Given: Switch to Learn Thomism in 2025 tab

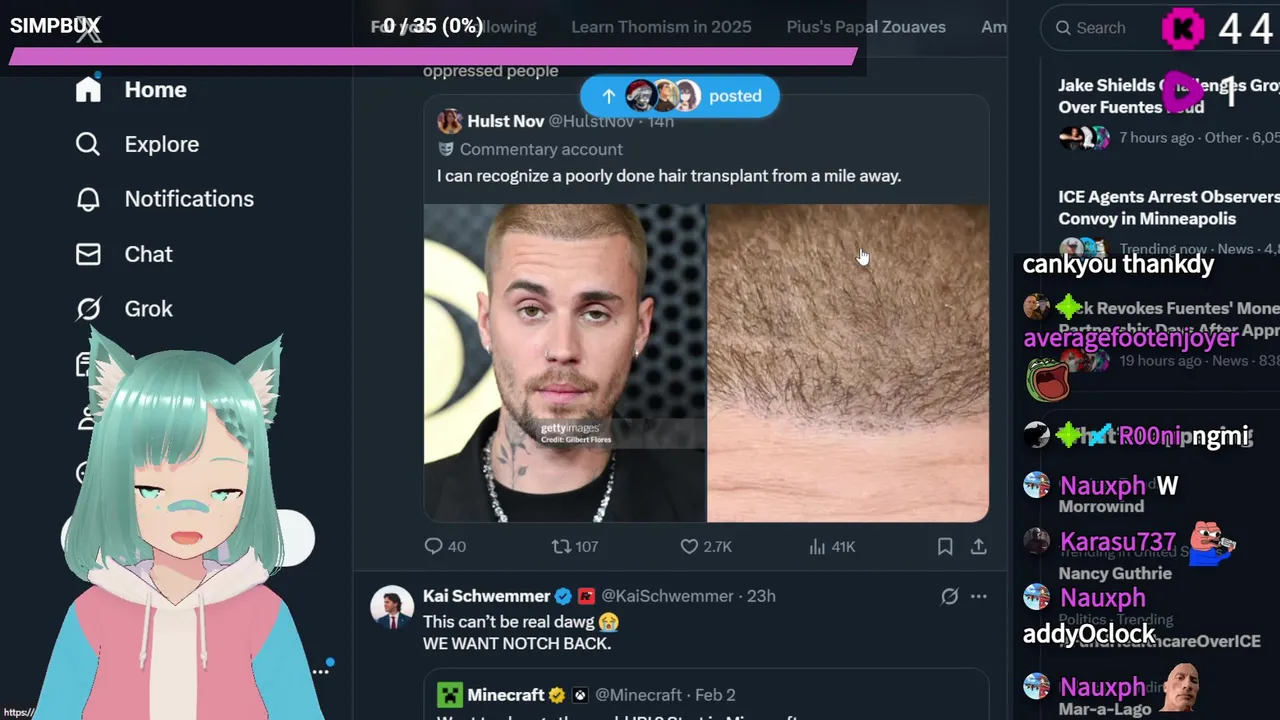Looking at the screenshot, I should tap(661, 27).
